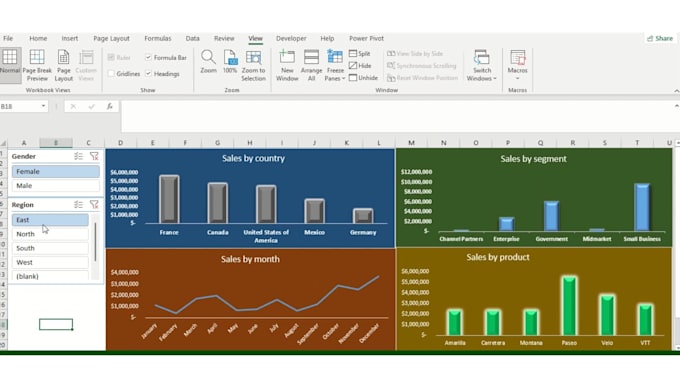This screenshot has height=383, width=680.
Task: Click the Small Business bar in segment chart
Action: (642, 207)
